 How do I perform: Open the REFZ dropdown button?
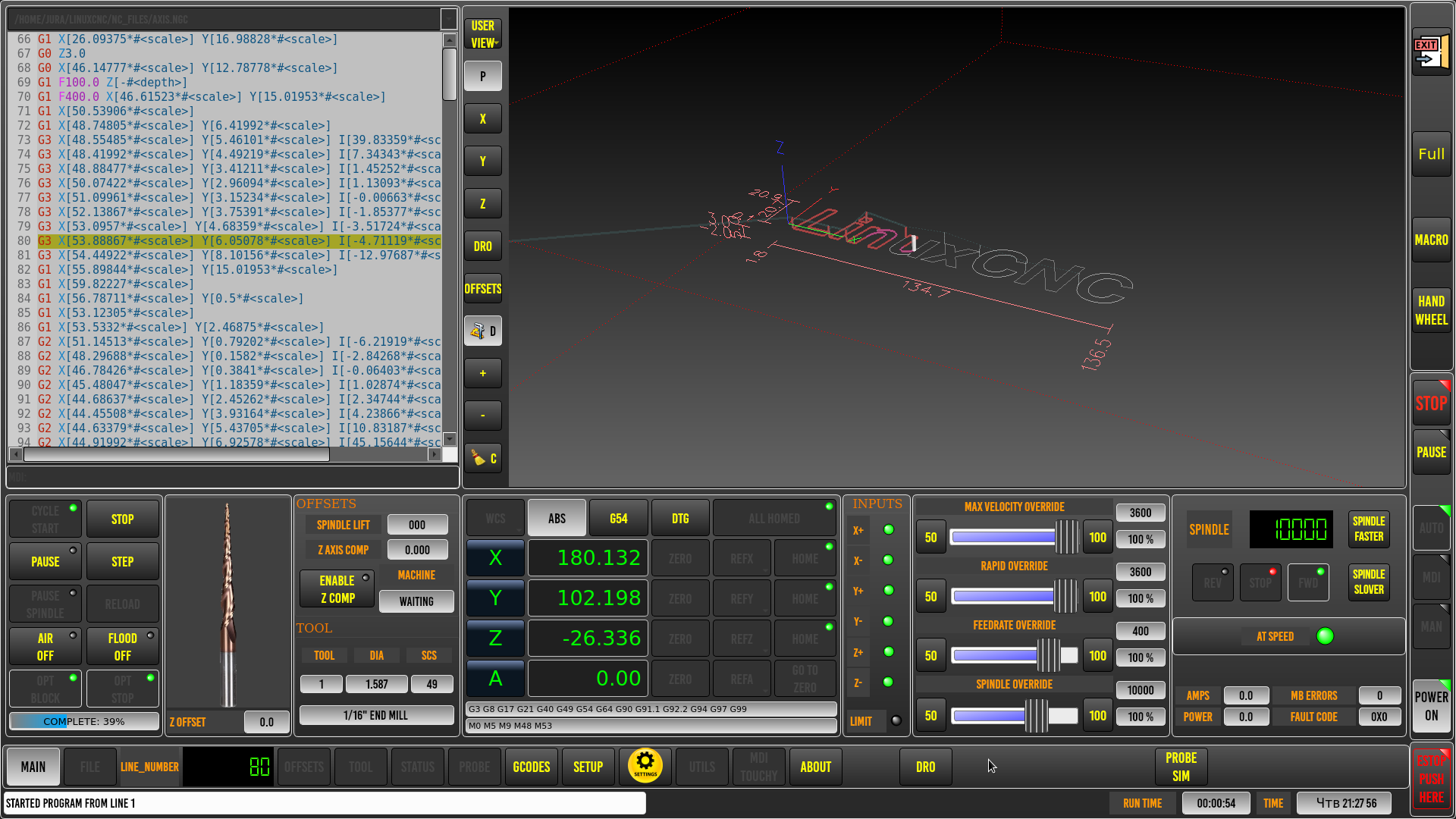coord(742,639)
